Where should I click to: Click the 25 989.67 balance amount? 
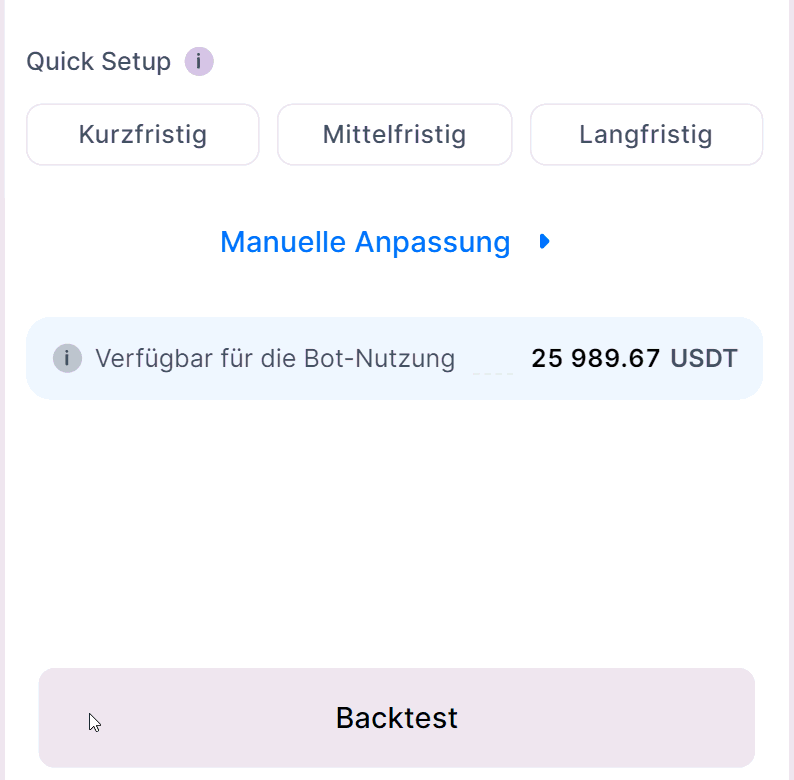click(x=595, y=358)
